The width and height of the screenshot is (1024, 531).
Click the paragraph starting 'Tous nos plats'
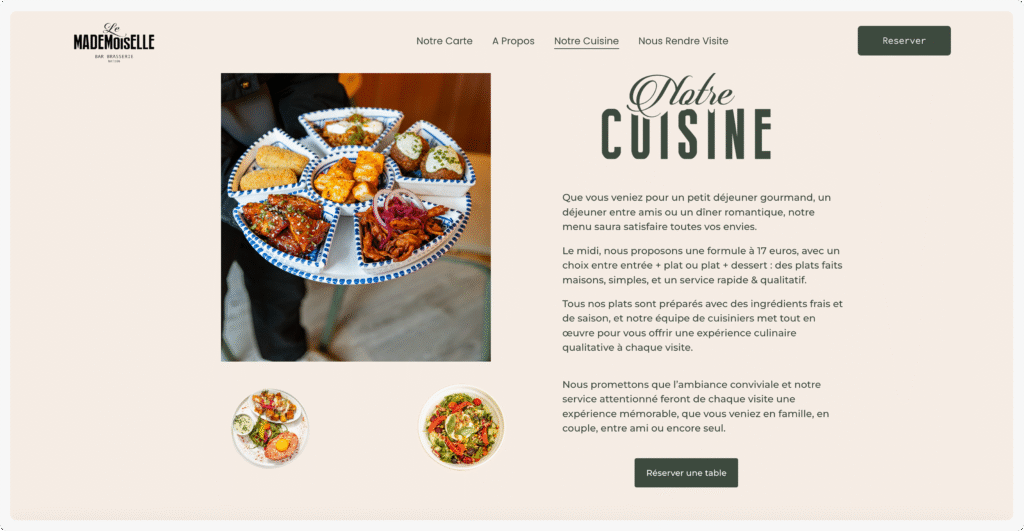click(702, 325)
